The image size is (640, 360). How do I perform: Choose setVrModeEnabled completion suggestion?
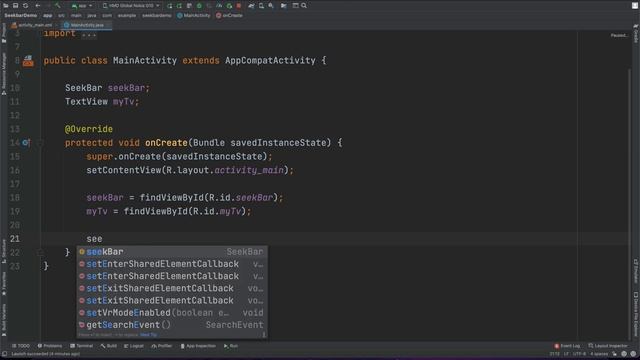tap(172, 313)
